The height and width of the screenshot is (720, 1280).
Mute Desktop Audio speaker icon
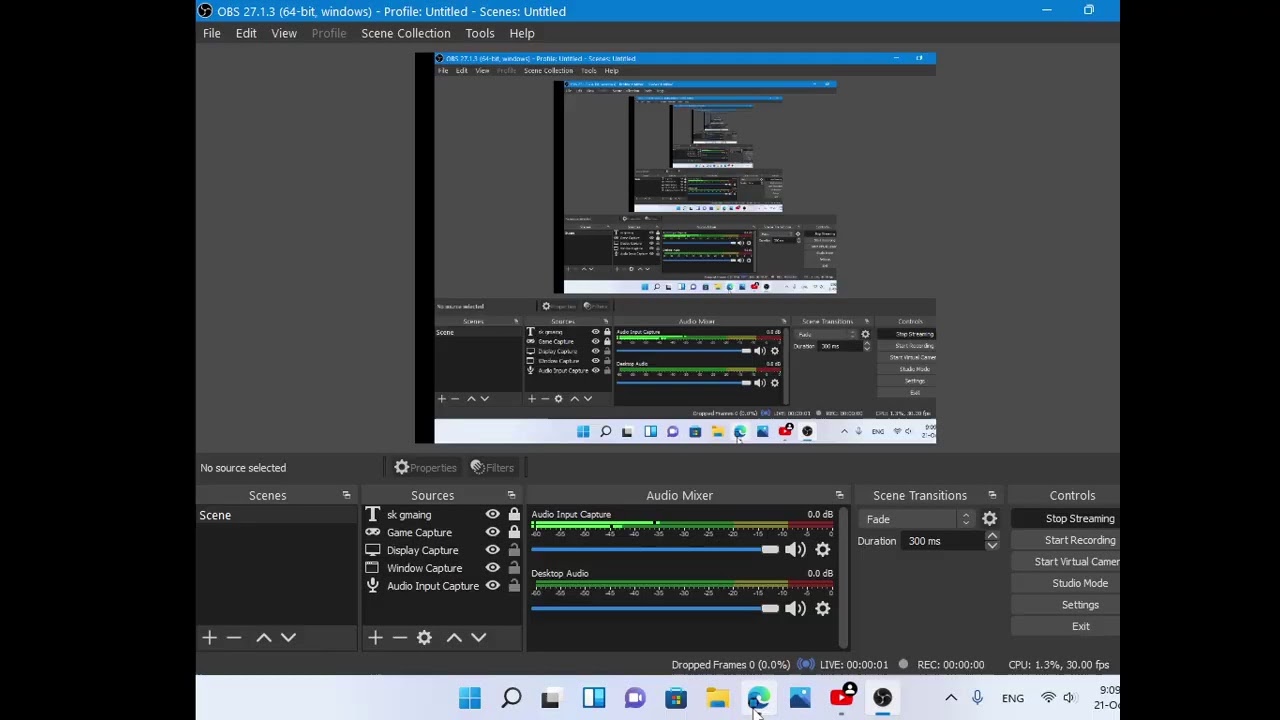(795, 608)
